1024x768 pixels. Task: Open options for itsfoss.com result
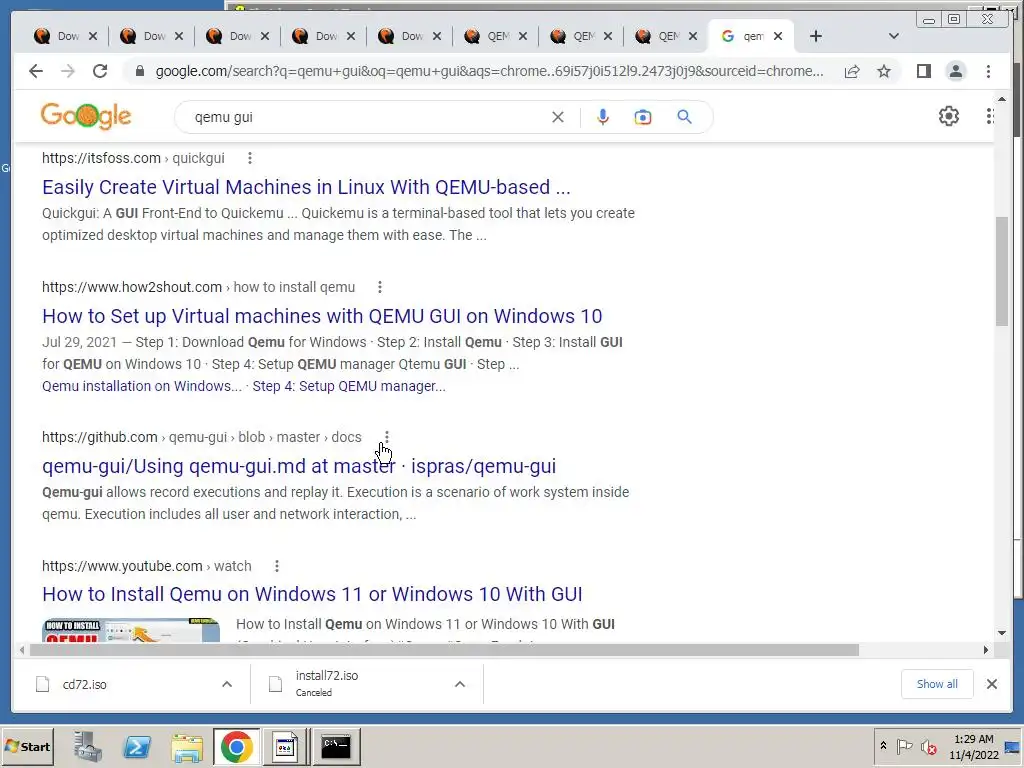point(249,158)
